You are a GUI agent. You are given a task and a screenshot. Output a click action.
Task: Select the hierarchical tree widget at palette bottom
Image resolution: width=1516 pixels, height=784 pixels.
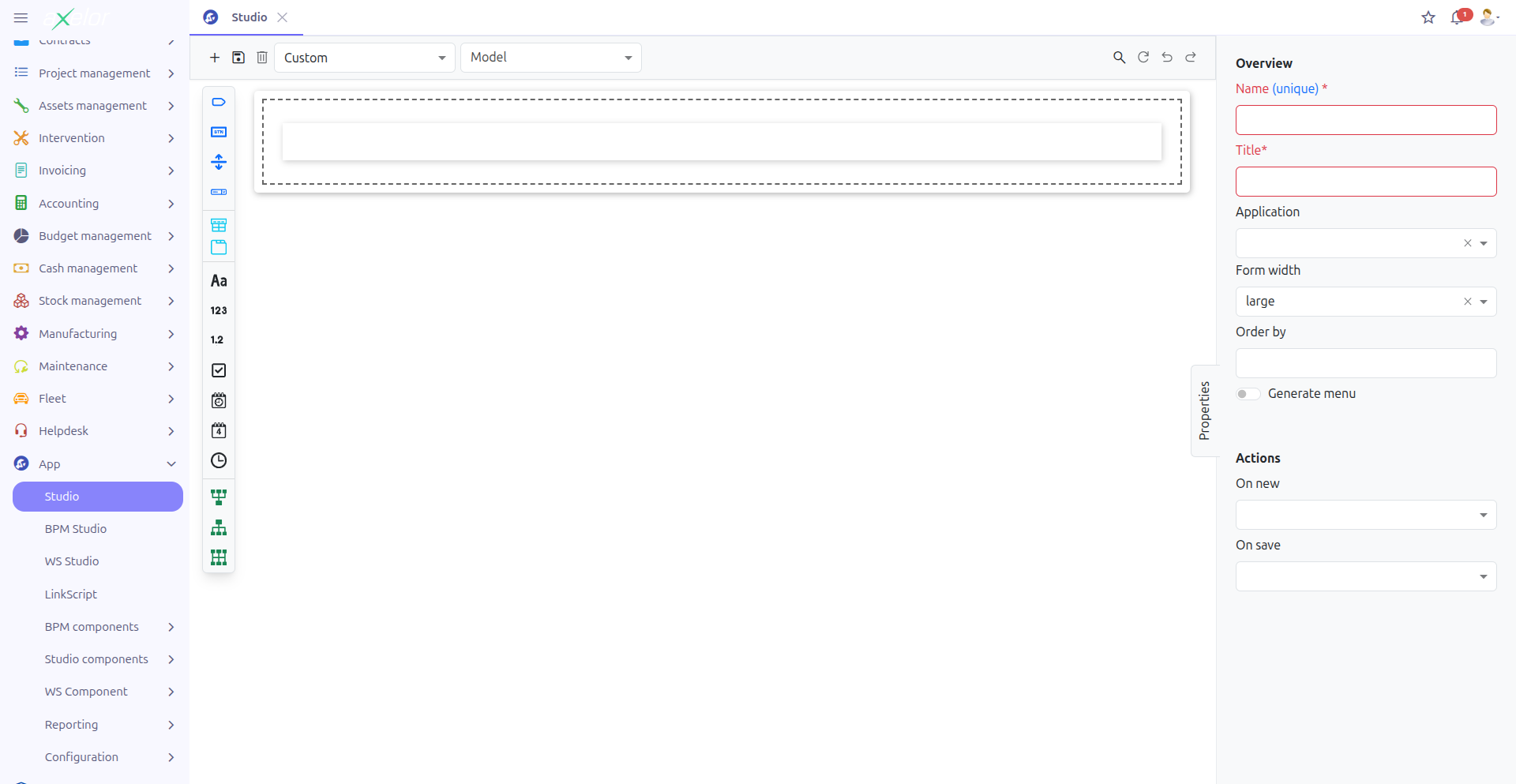(219, 527)
